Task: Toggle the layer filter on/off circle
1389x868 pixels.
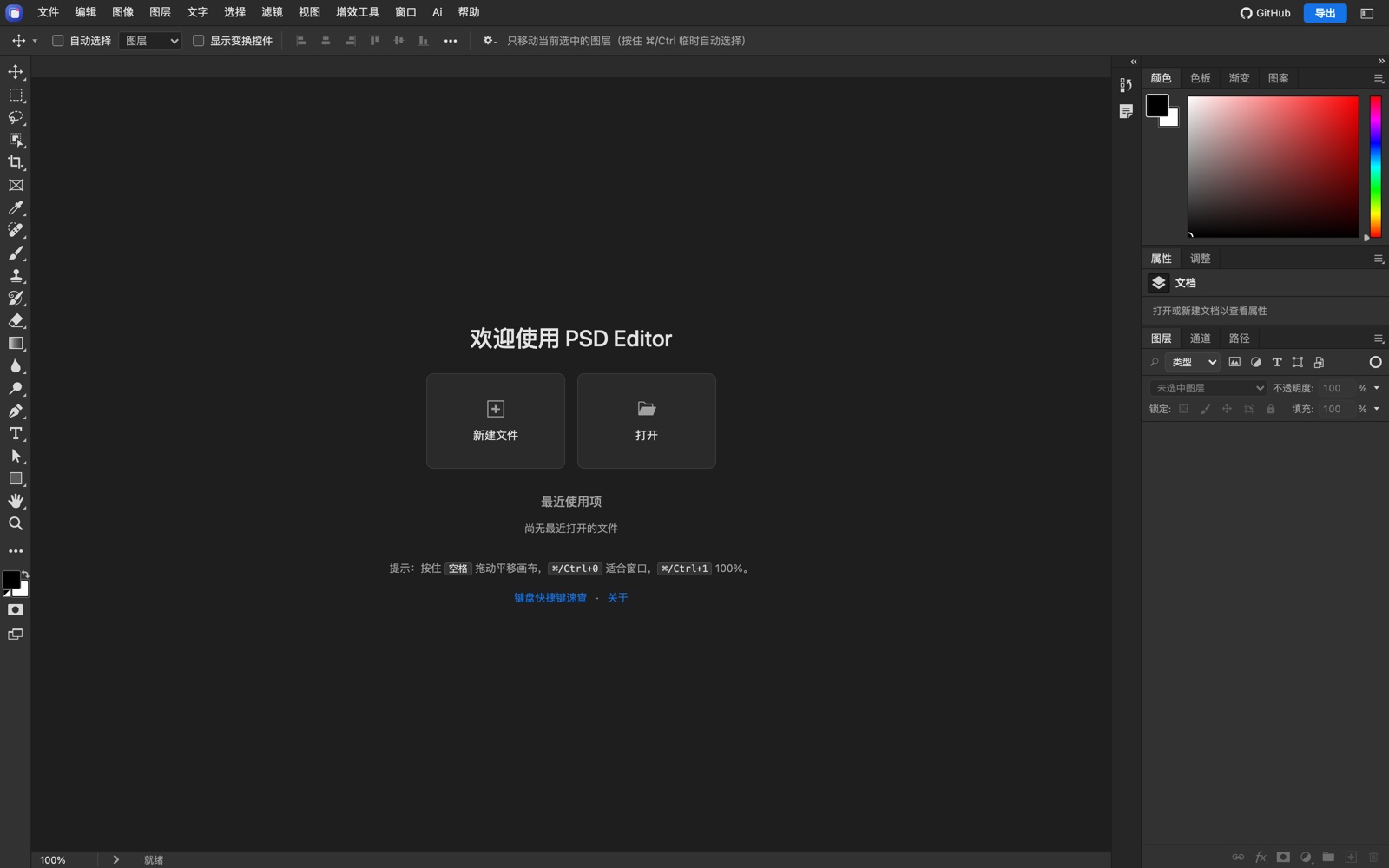Action: (x=1375, y=362)
